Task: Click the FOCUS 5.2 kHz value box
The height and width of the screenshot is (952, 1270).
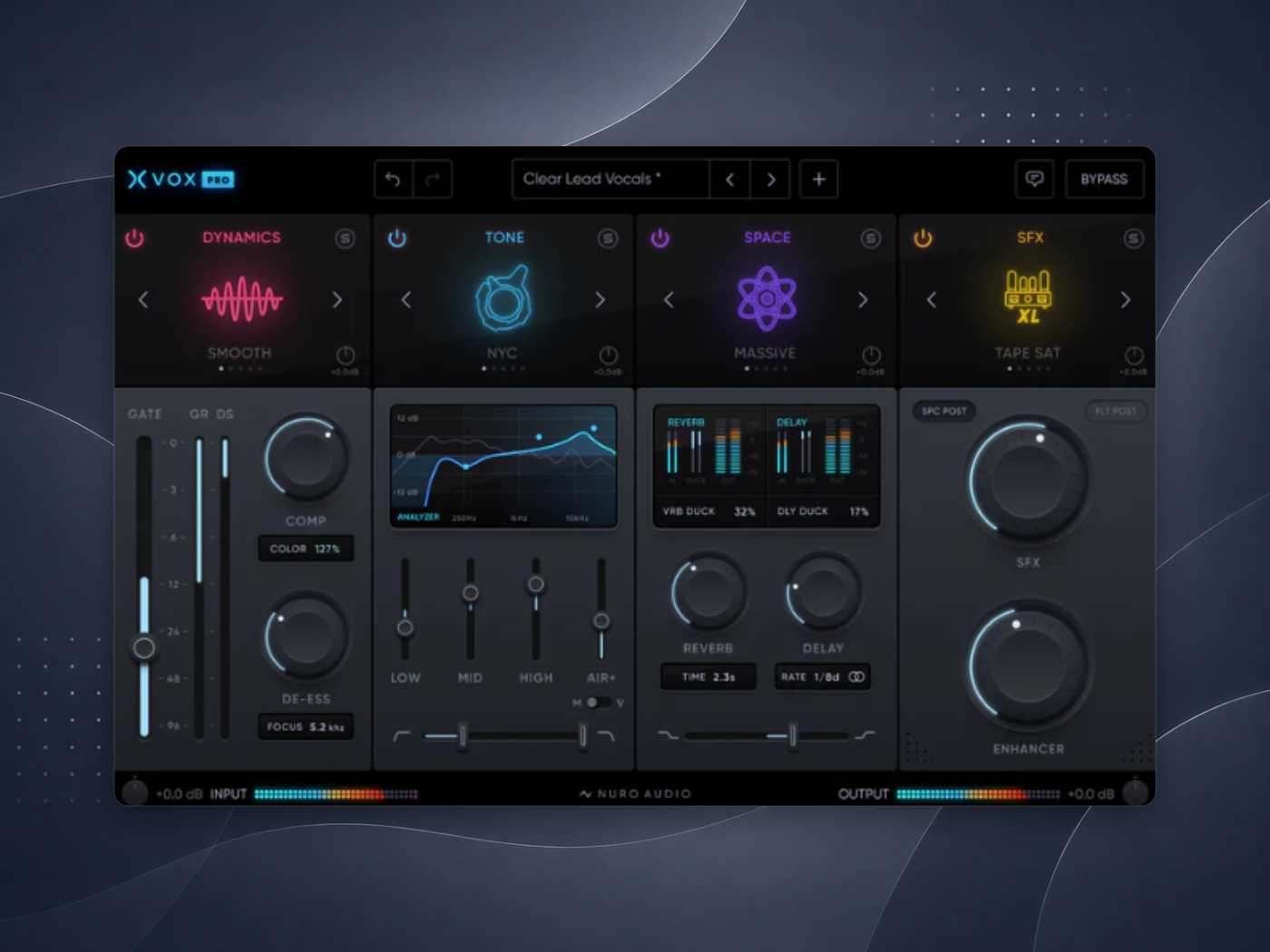Action: 306,727
